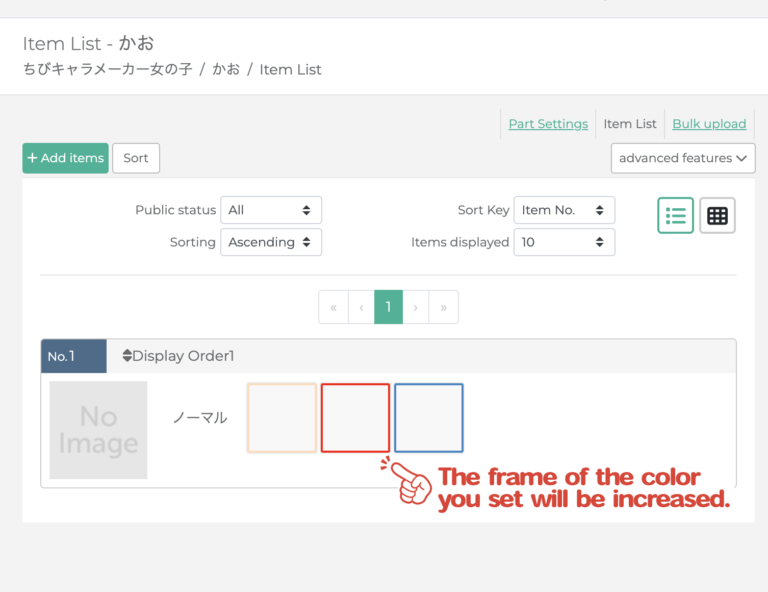Select the Item List tab
Image resolution: width=768 pixels, height=592 pixels.
tap(630, 124)
